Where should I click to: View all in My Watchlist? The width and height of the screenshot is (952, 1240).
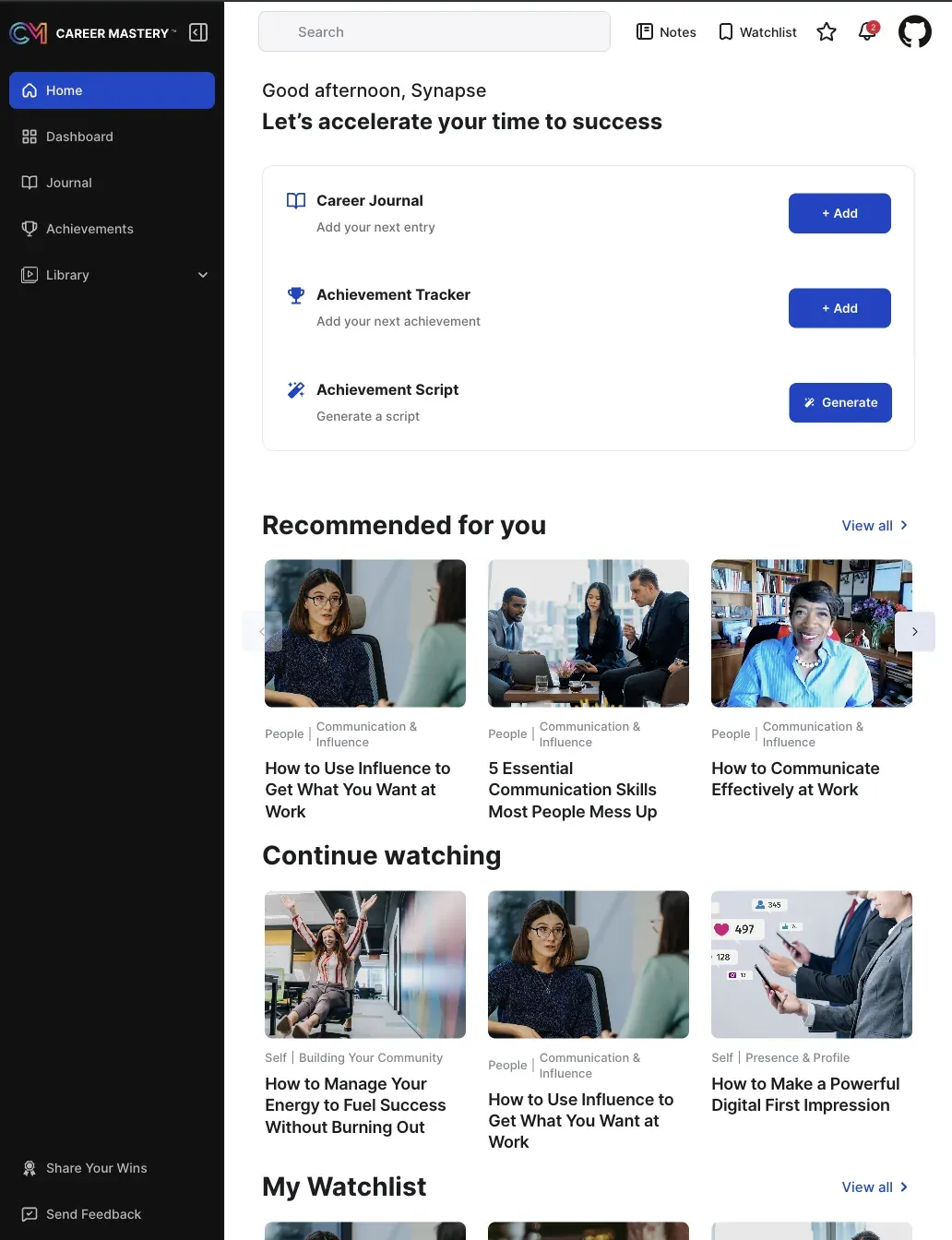click(875, 1187)
